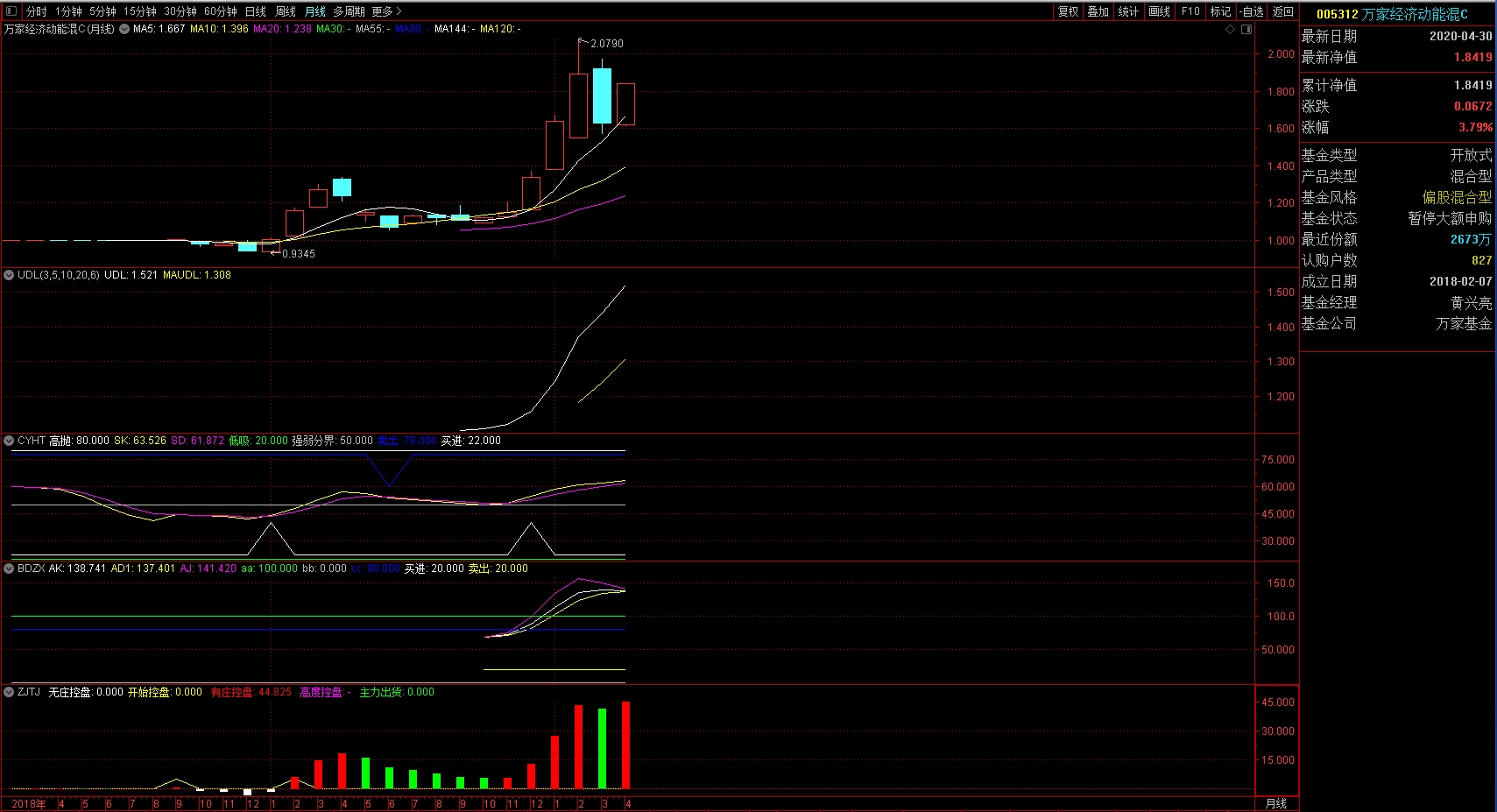The image size is (1497, 812).
Task: Click the fund code 005312 title
Action: point(1337,14)
